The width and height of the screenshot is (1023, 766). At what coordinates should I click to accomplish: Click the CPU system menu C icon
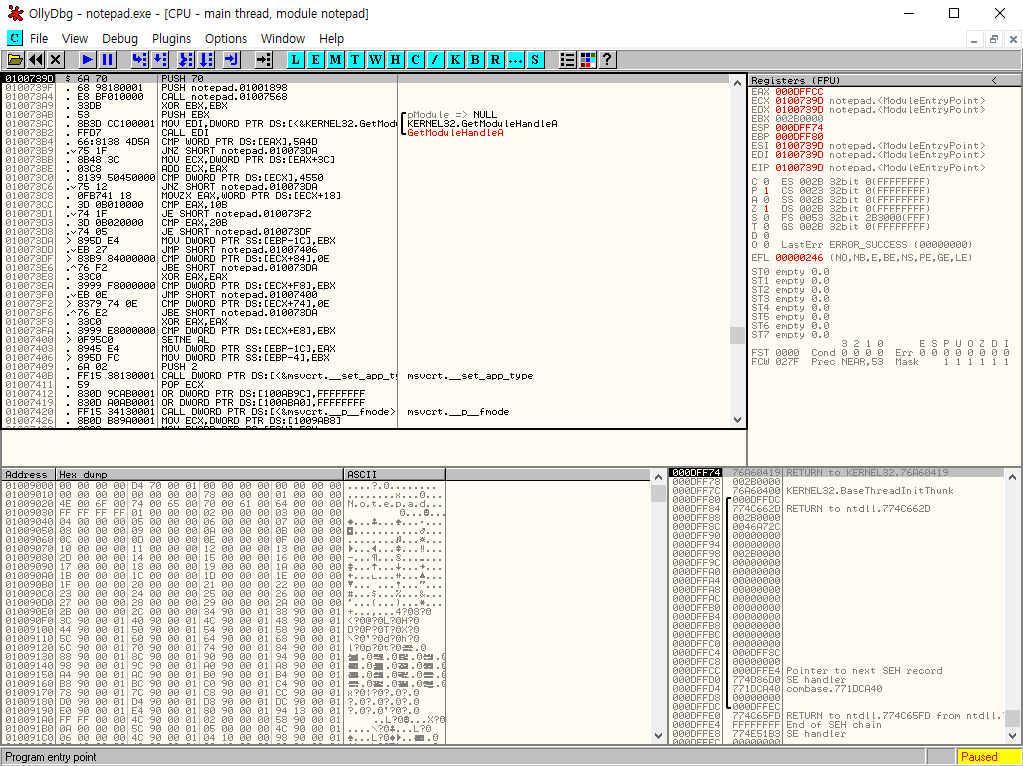tap(14, 38)
